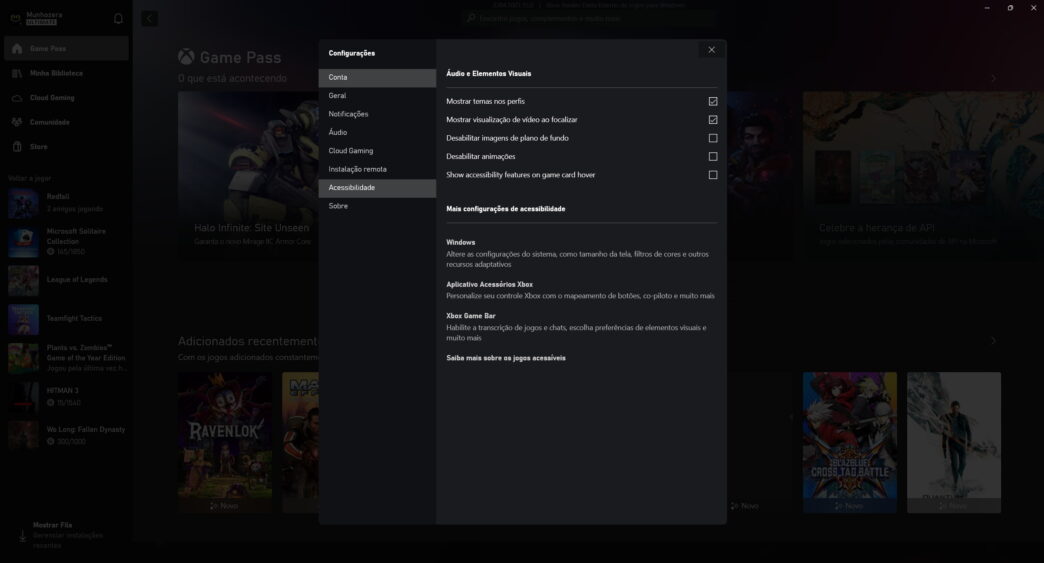Open League of Legends in the recent list
1044x563 pixels.
tap(67, 280)
